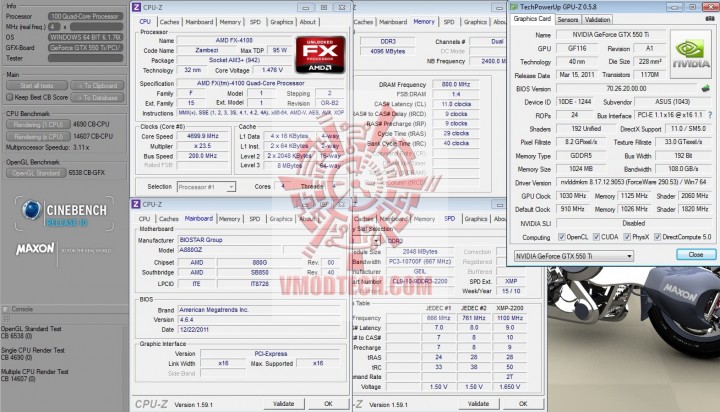Click the MAXON logo in Cinebench
Screen dimensions: 720x412
[35, 249]
